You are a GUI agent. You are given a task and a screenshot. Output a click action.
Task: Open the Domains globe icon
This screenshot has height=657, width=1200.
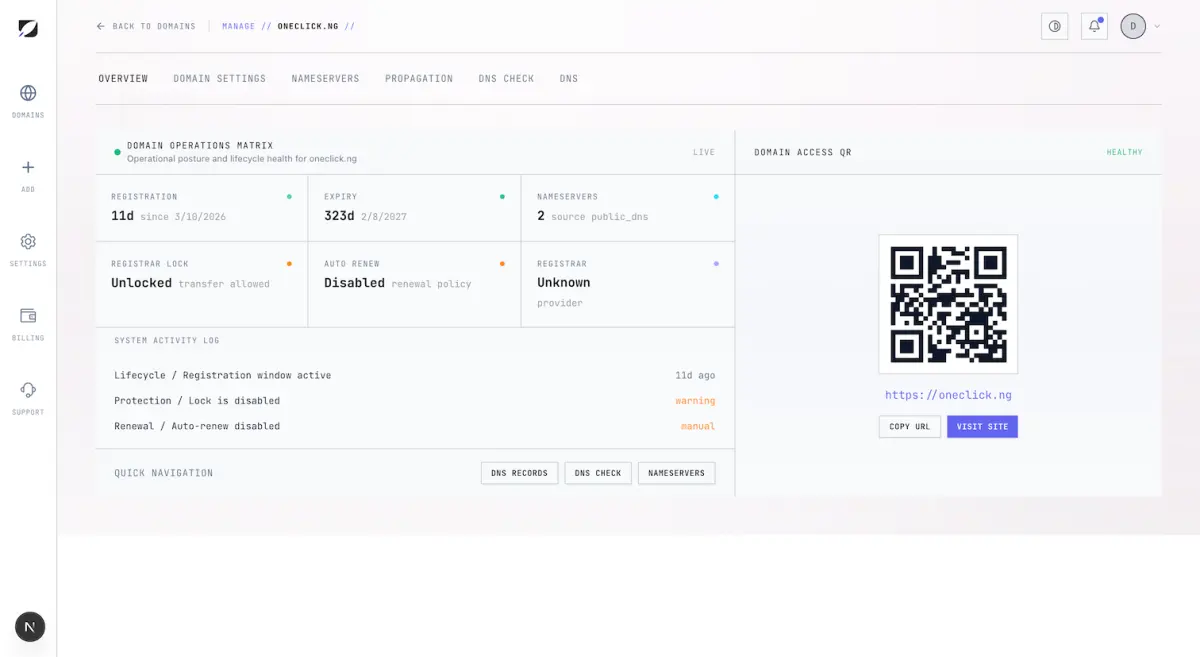[28, 93]
